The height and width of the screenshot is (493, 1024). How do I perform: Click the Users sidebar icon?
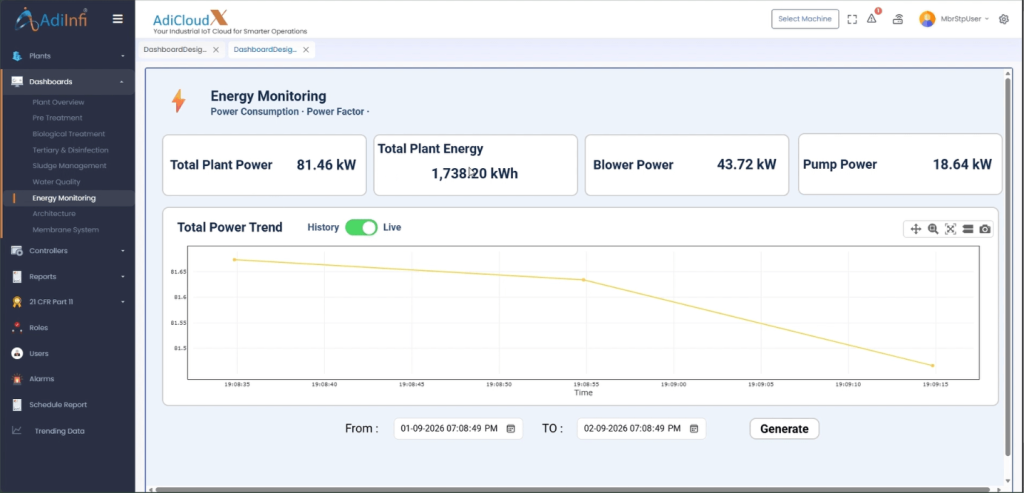pyautogui.click(x=17, y=353)
